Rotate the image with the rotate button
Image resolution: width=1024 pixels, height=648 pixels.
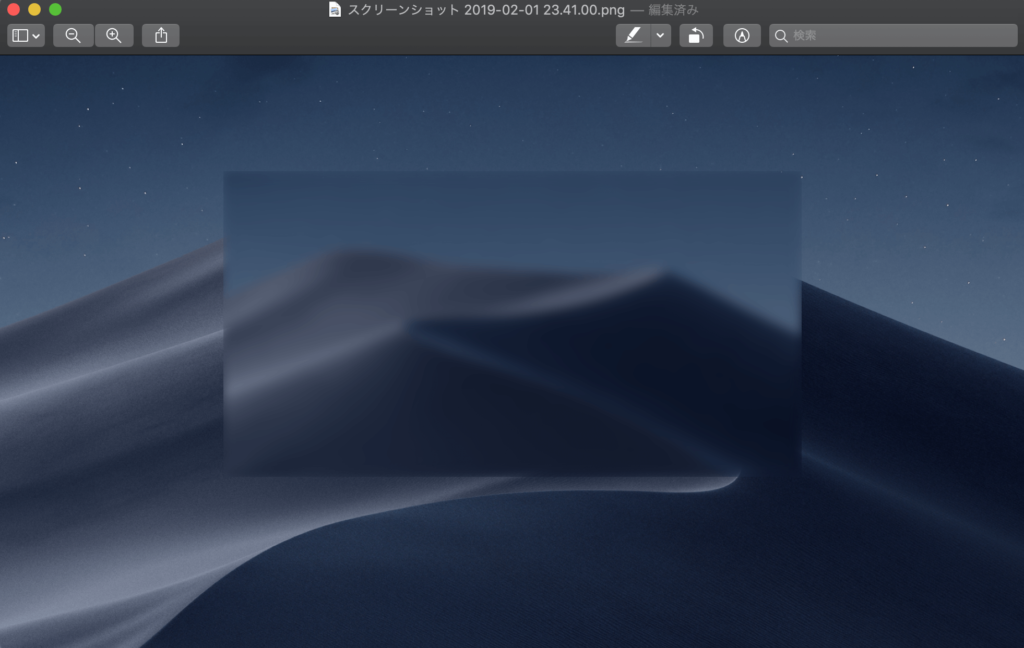(x=696, y=36)
